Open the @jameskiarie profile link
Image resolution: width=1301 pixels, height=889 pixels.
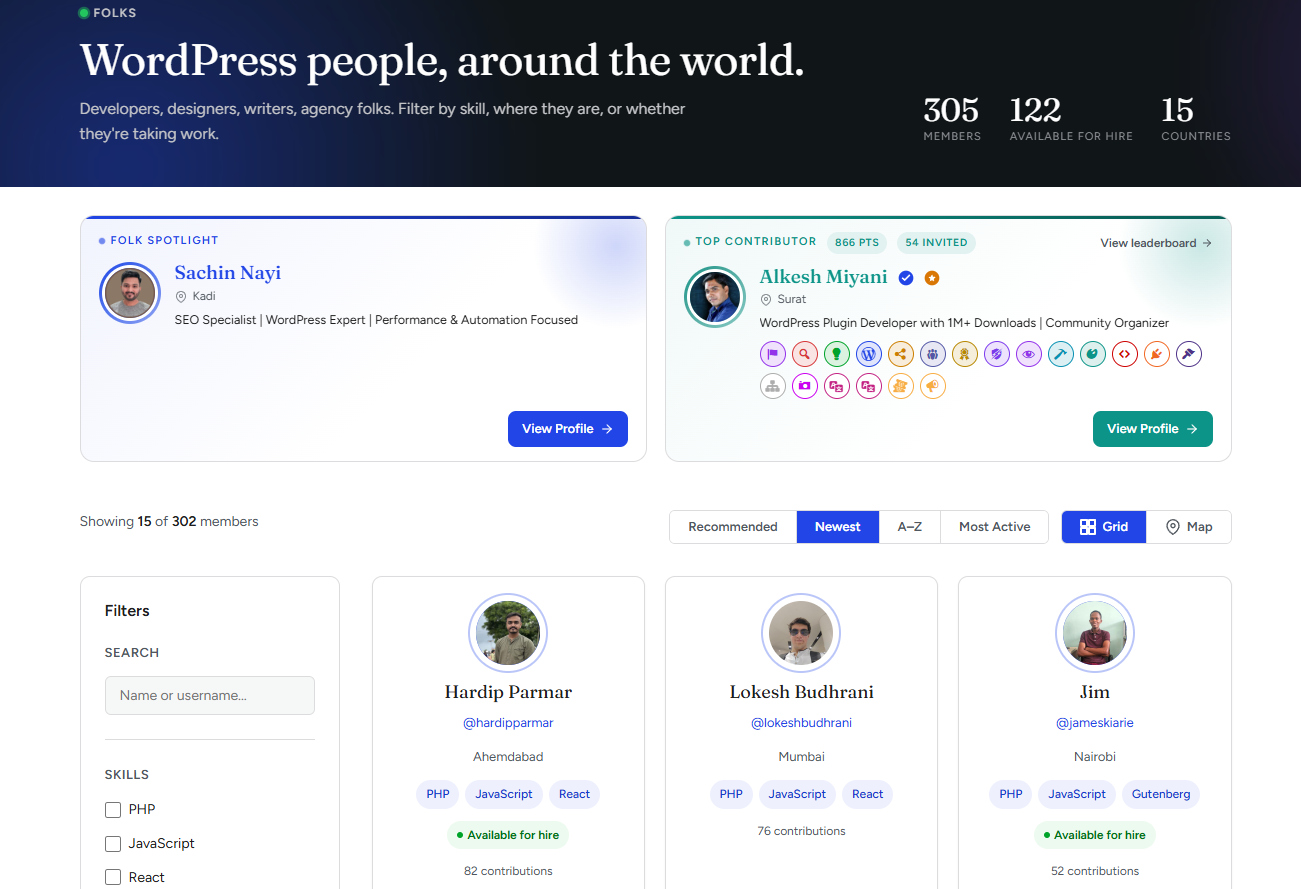point(1095,723)
